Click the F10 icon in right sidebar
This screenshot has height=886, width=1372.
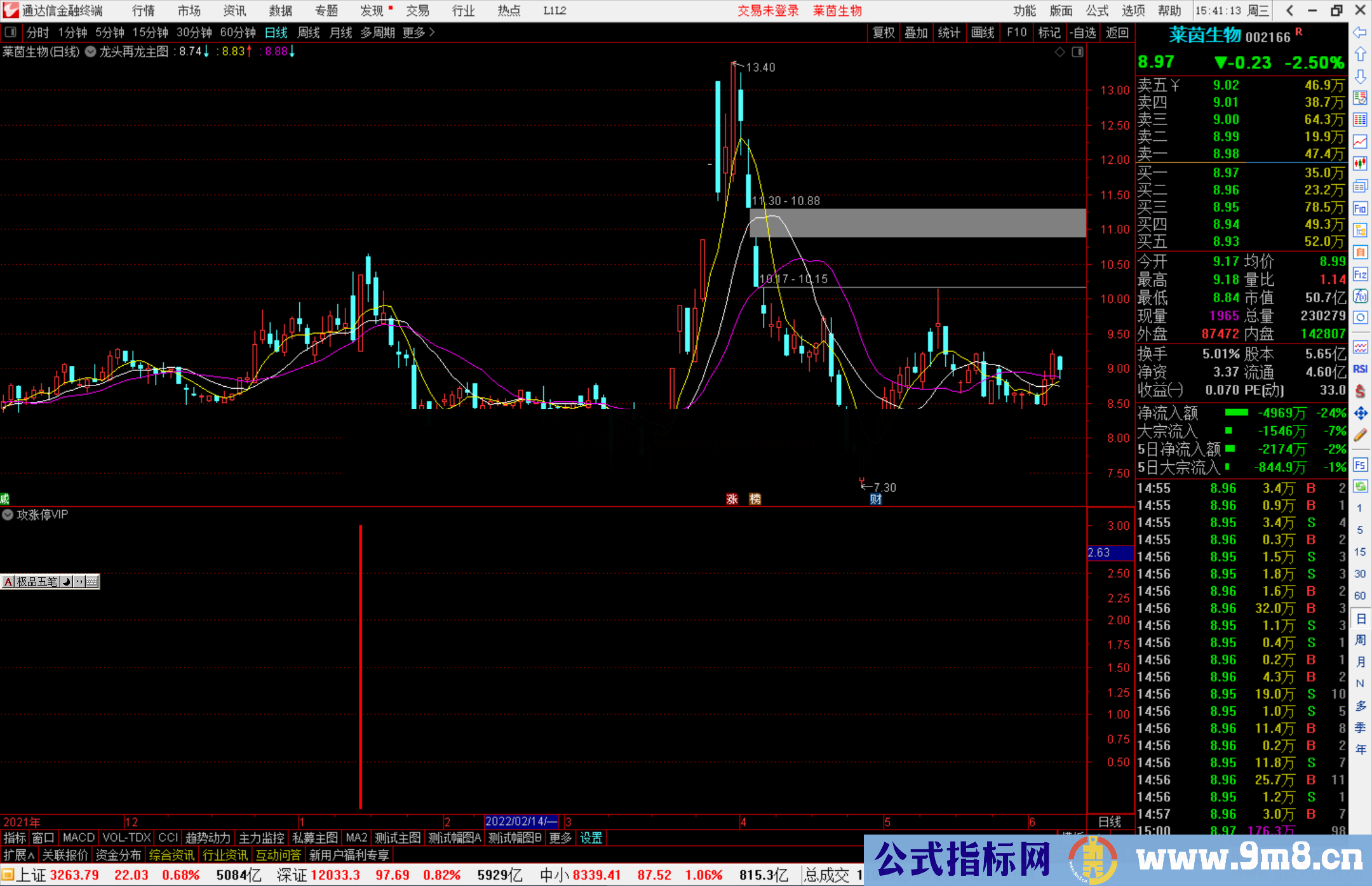[x=1360, y=208]
